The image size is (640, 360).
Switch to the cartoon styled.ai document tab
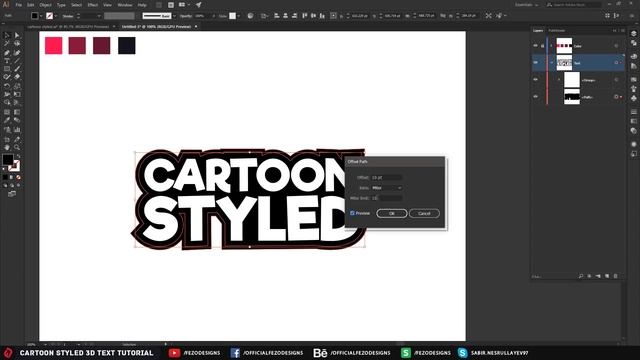tap(68, 27)
